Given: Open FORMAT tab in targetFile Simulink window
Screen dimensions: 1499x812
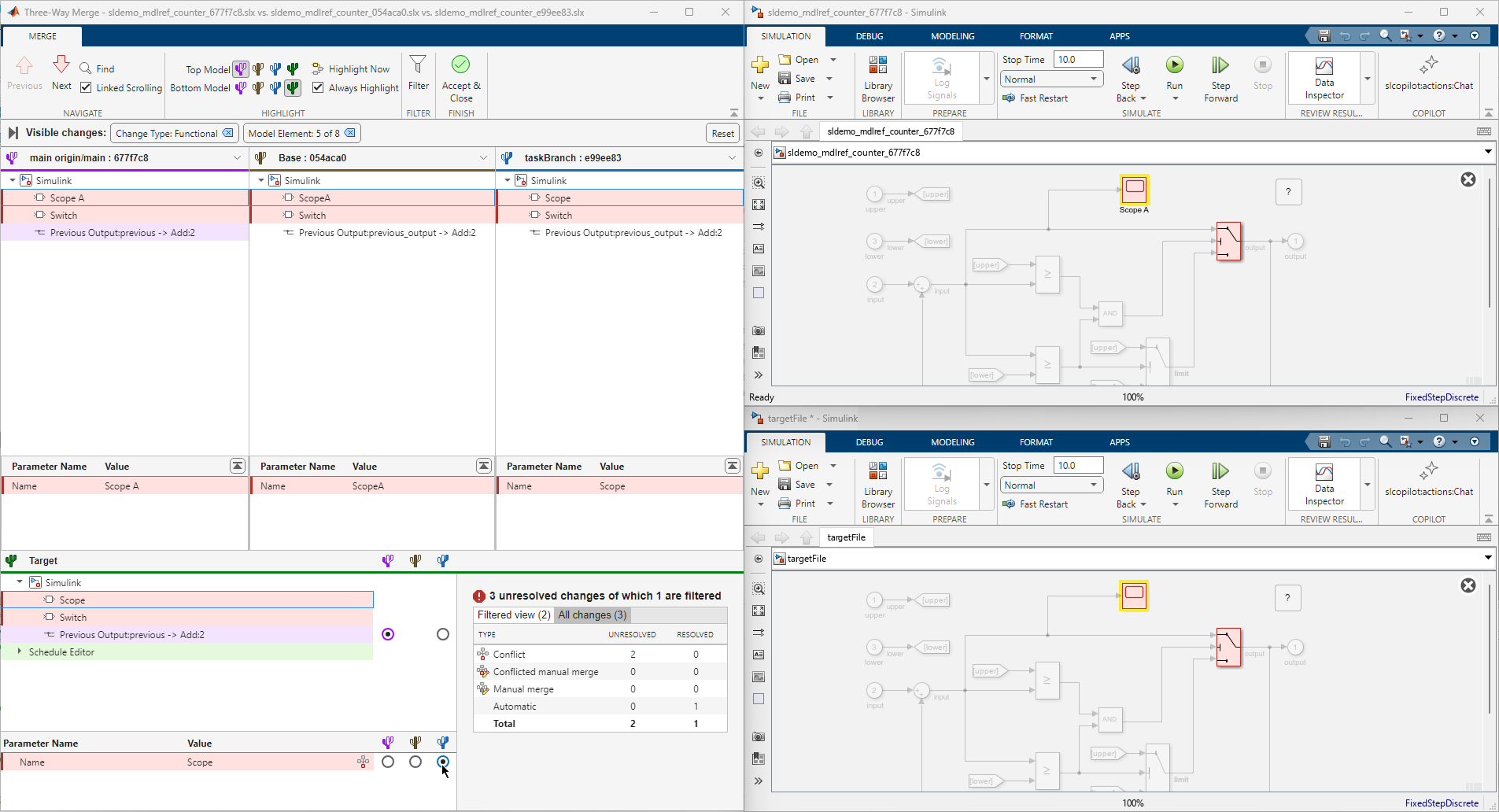Looking at the screenshot, I should pyautogui.click(x=1036, y=442).
